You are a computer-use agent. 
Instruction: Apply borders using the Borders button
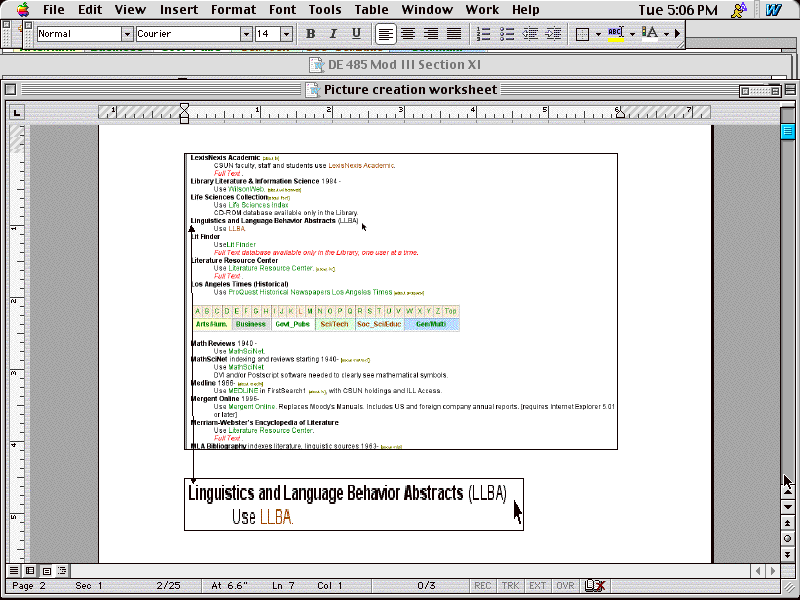(582, 34)
